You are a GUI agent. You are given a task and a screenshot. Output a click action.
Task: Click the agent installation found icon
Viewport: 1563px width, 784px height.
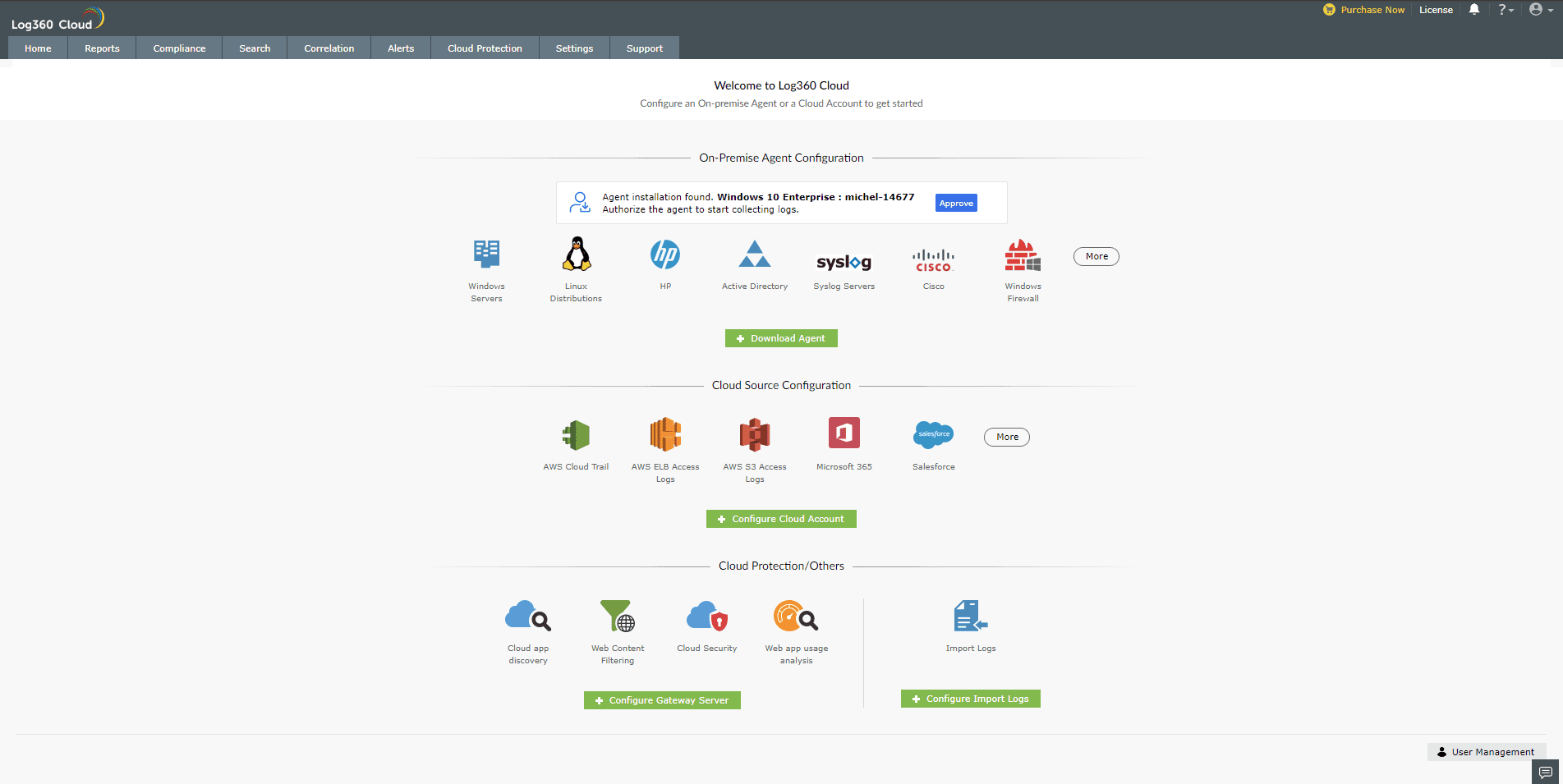click(580, 202)
